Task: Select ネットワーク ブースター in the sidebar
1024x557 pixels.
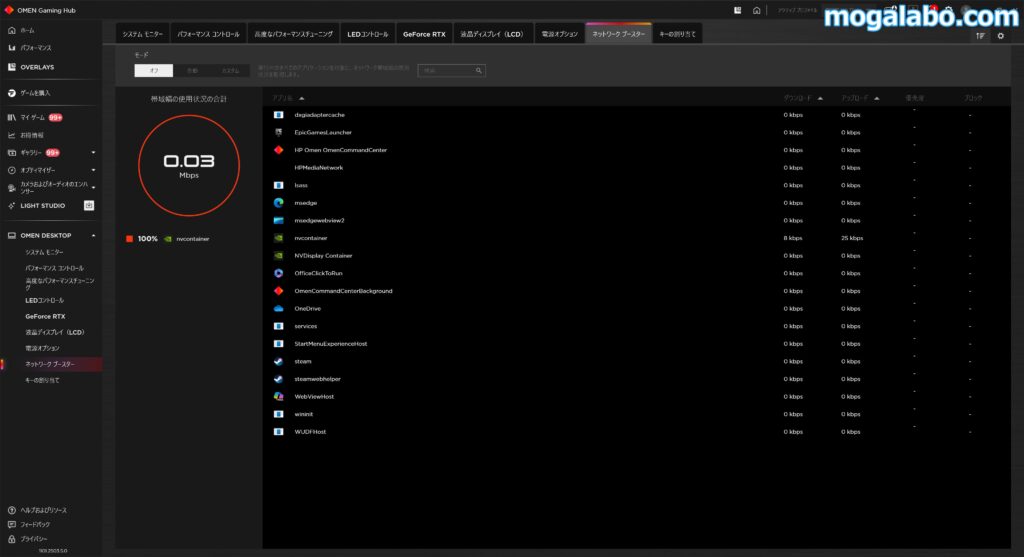Action: (50, 364)
